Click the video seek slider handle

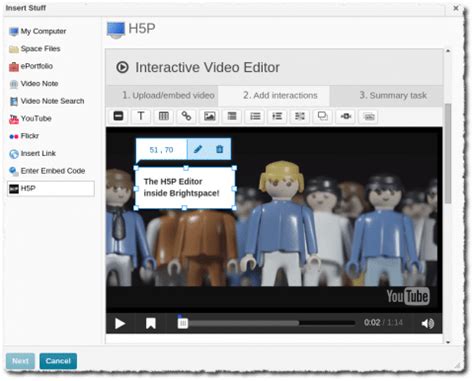[183, 323]
